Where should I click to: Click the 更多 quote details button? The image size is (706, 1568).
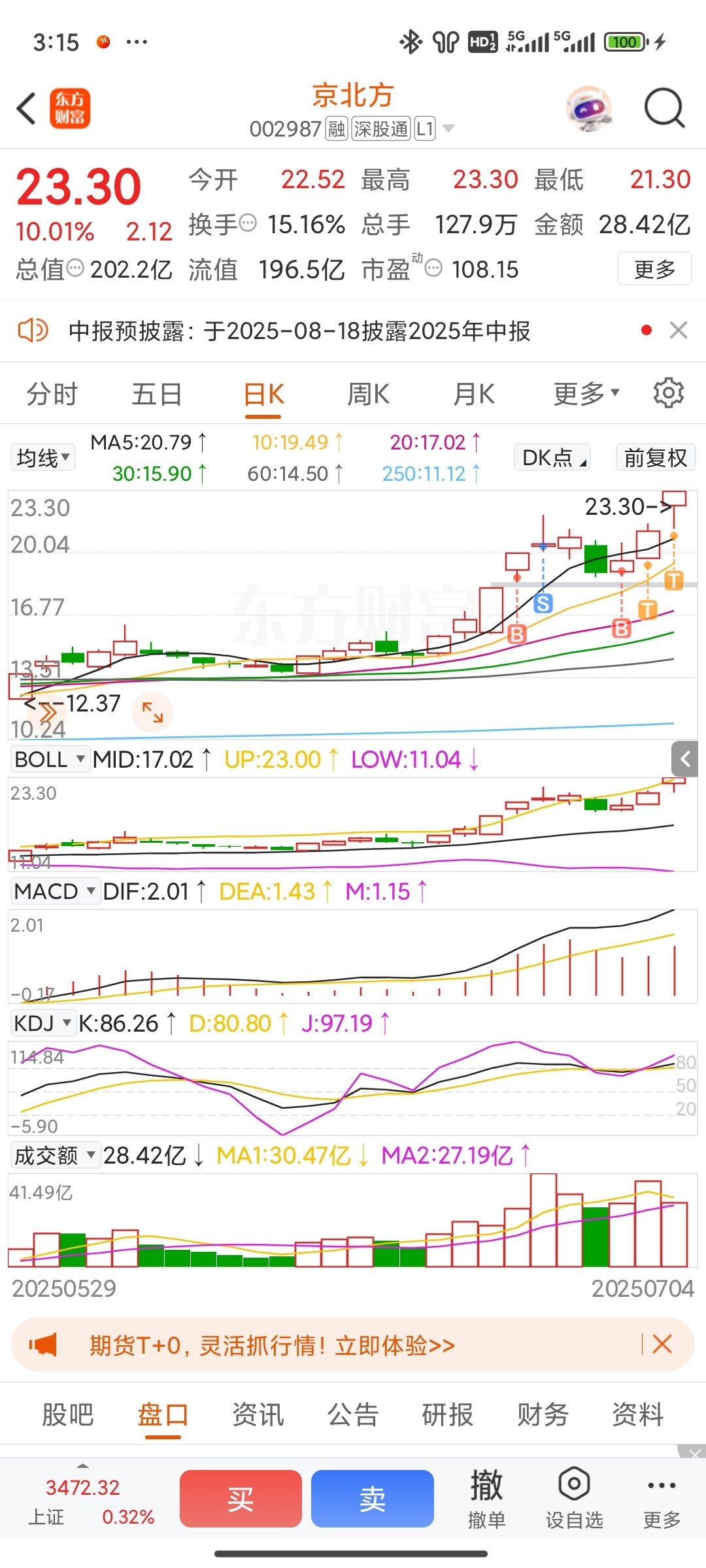point(654,269)
